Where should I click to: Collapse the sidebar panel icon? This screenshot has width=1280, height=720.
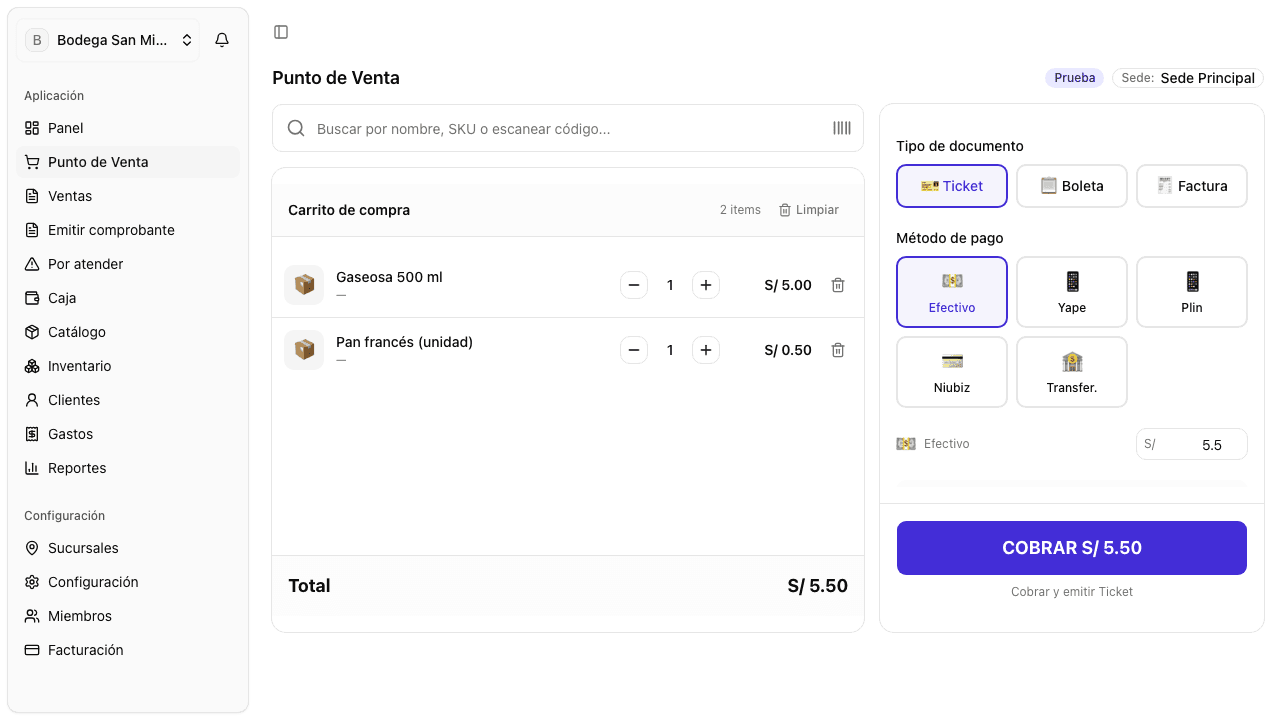[x=281, y=32]
